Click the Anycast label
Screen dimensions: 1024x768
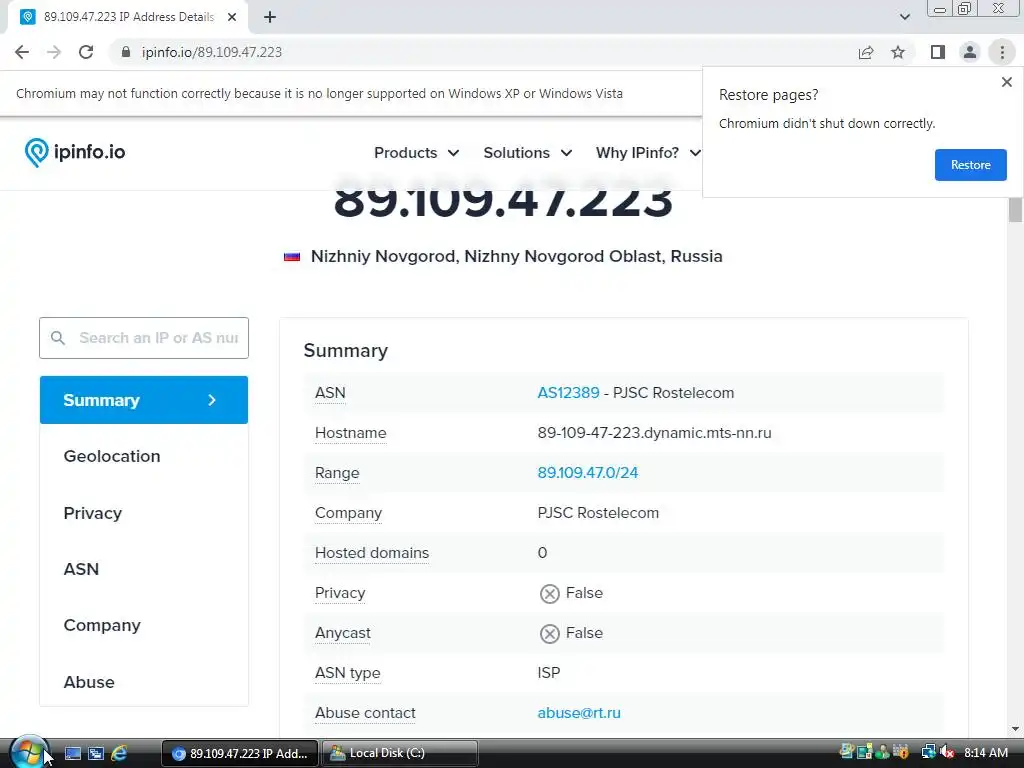(x=342, y=633)
